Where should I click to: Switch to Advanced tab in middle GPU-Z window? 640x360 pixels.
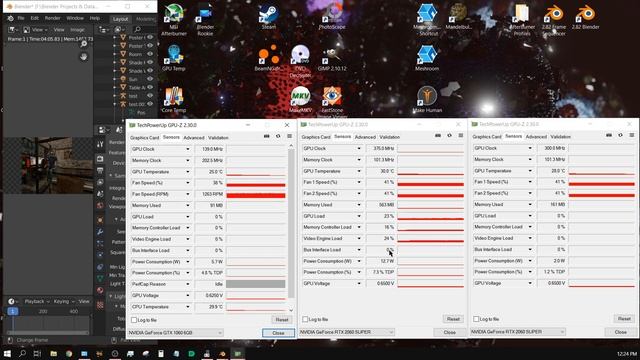[365, 137]
